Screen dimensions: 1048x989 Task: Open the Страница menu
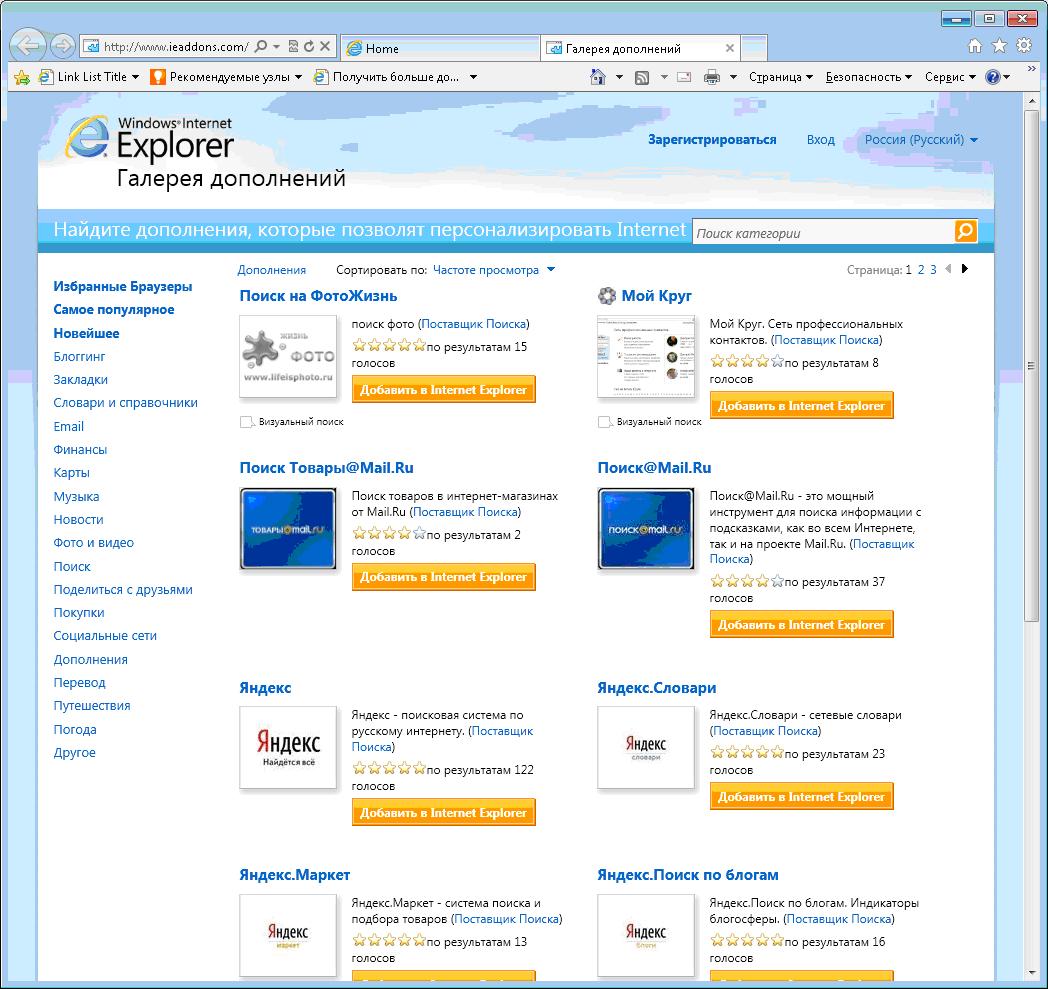(781, 77)
